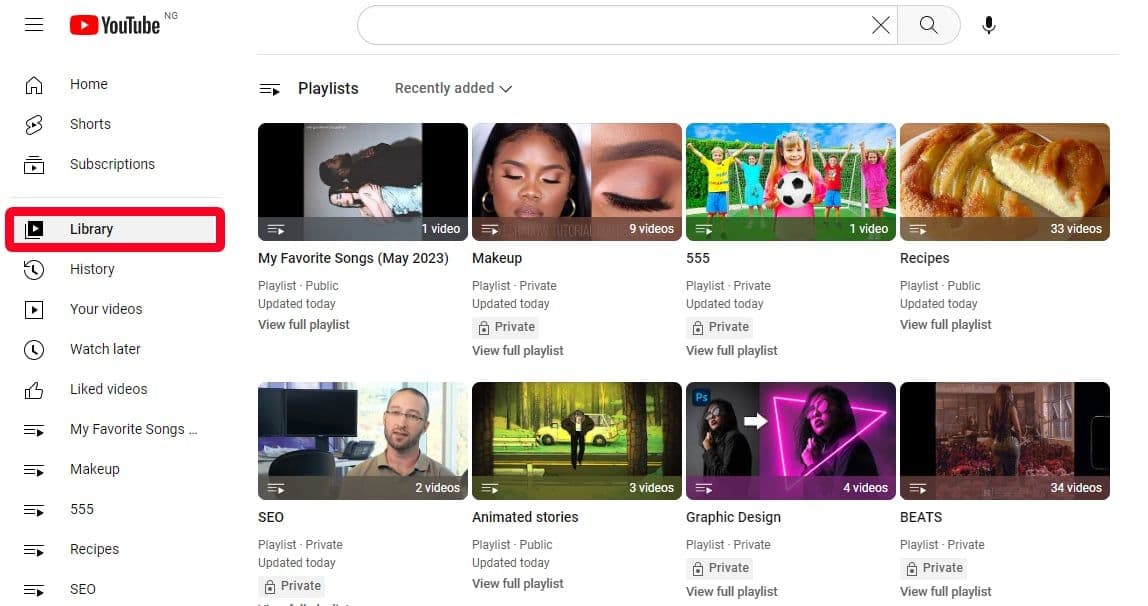Select Library in the sidebar
Image resolution: width=1148 pixels, height=606 pixels.
coord(91,229)
